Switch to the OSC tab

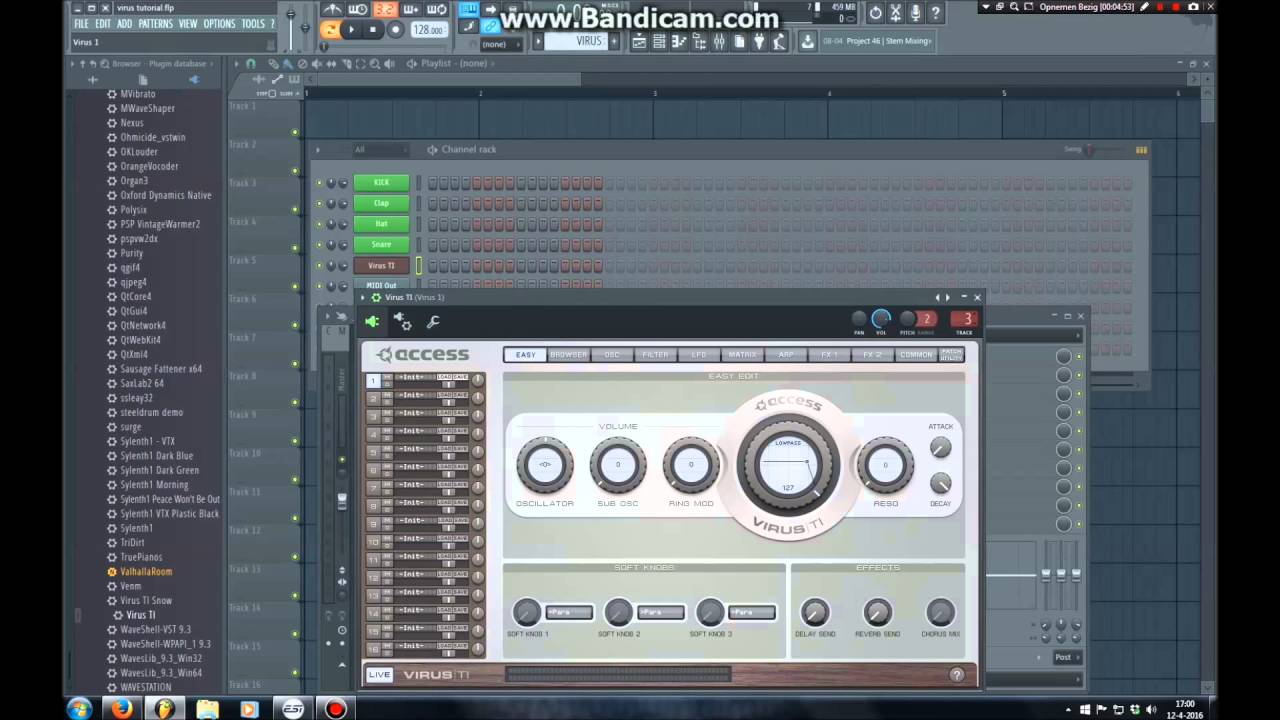coord(612,355)
